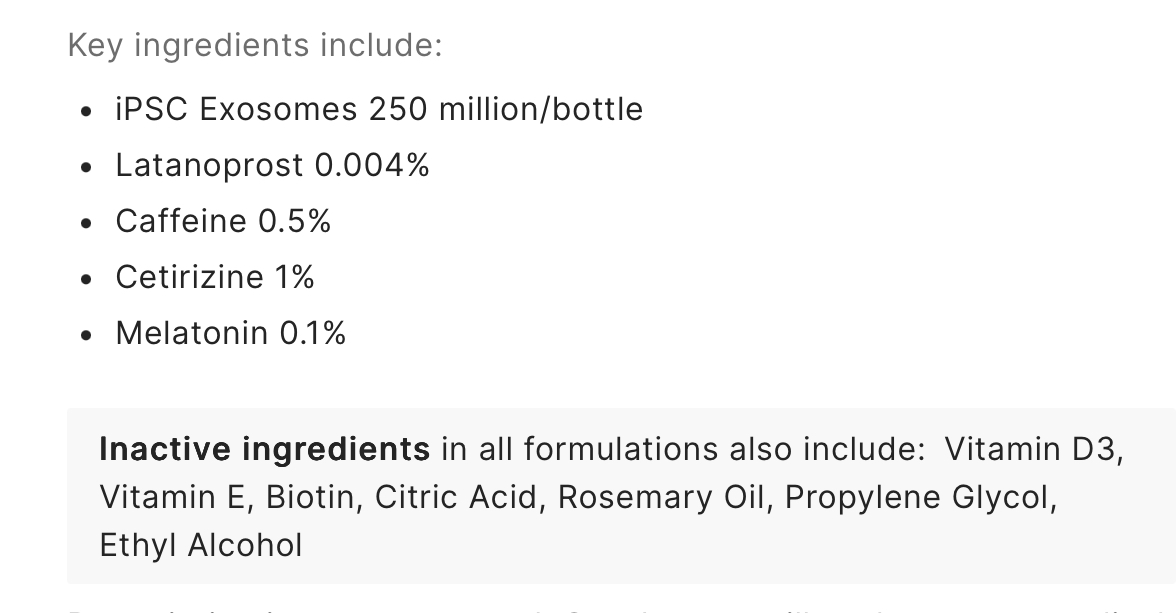
Task: Click the "Key ingredients include:" heading text
Action: 255,45
